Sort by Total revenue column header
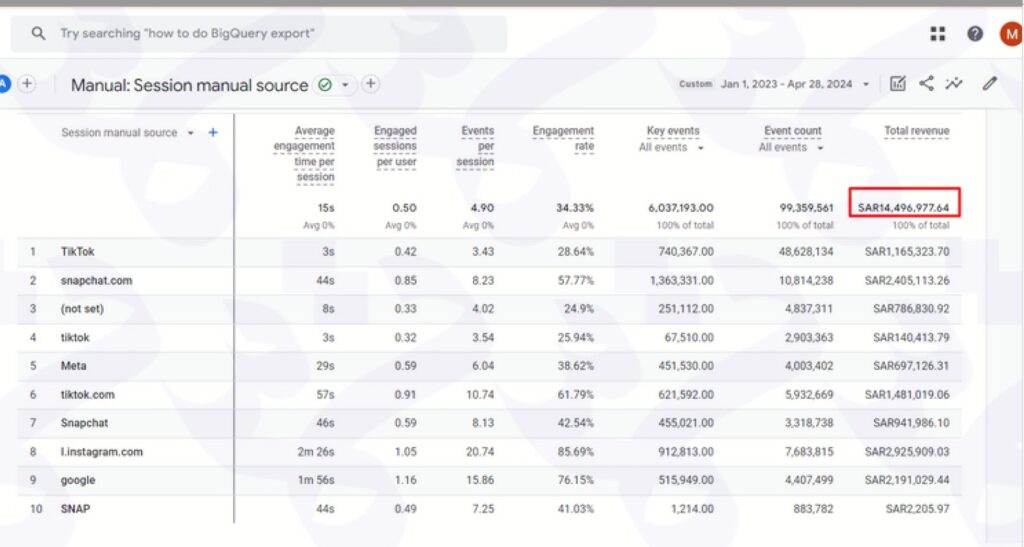The height and width of the screenshot is (547, 1024). 916,131
